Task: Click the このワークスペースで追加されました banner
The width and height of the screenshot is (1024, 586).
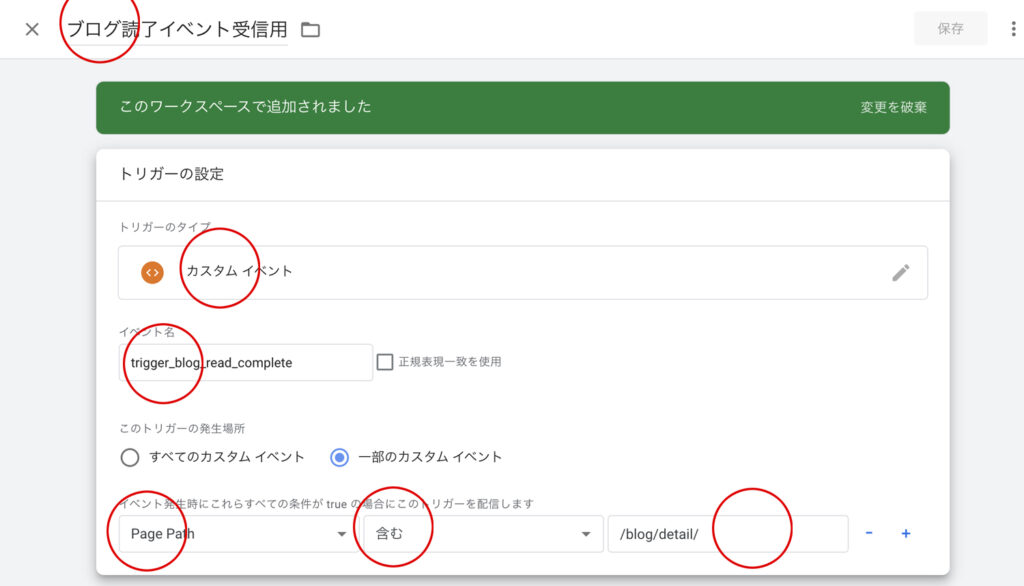Action: [x=522, y=108]
